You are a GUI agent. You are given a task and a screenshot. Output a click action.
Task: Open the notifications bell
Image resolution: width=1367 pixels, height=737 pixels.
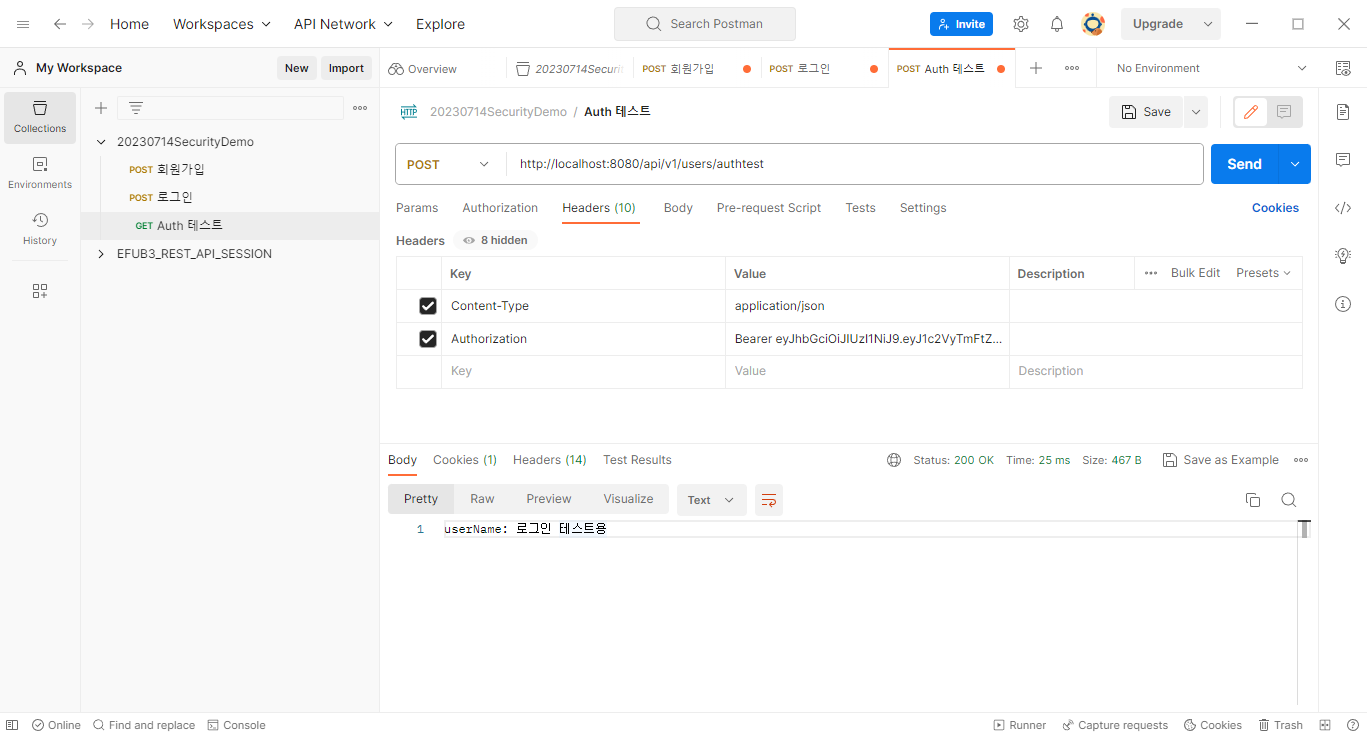pos(1057,24)
